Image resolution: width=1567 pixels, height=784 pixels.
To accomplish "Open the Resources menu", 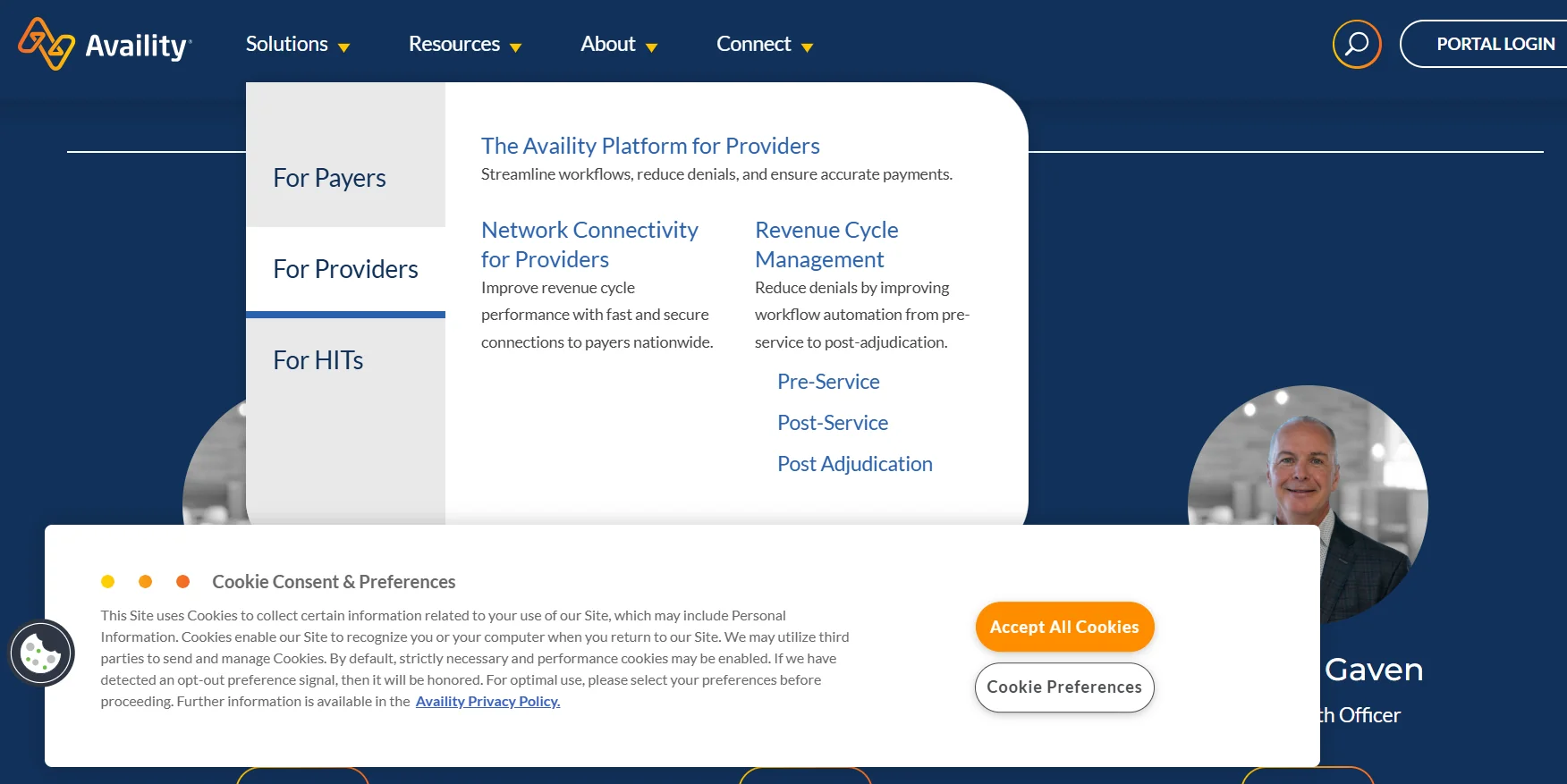I will pos(454,44).
